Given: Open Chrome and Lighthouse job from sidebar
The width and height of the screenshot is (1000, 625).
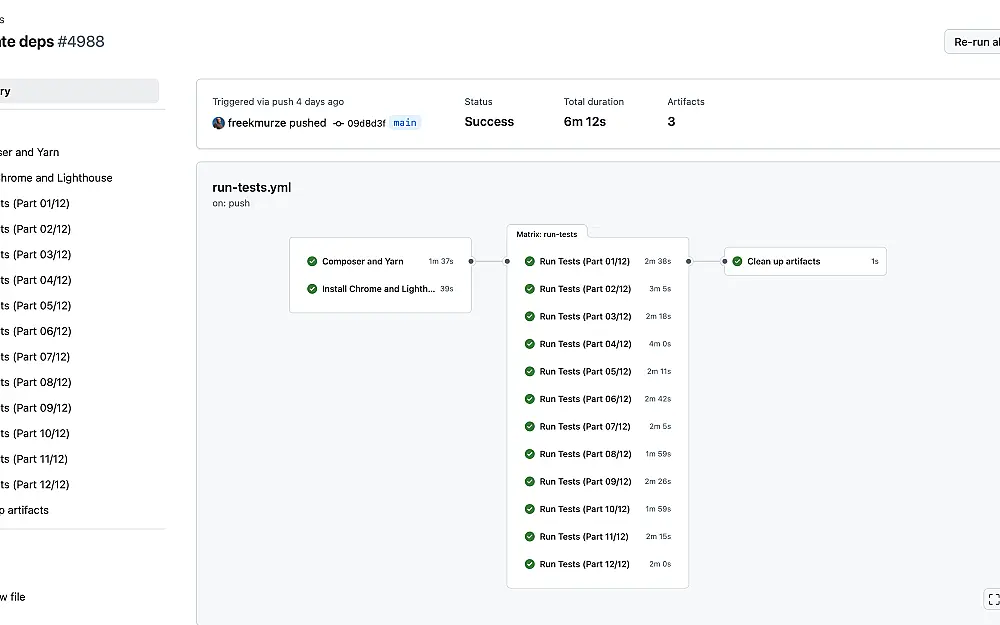Looking at the screenshot, I should click(x=56, y=178).
